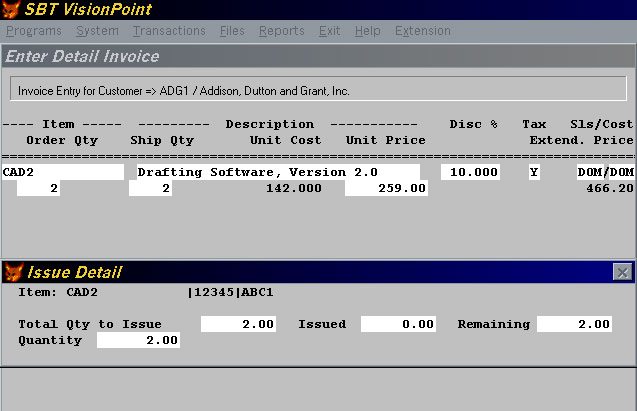Select the Order Qty field
This screenshot has width=637, height=411.
(38, 188)
